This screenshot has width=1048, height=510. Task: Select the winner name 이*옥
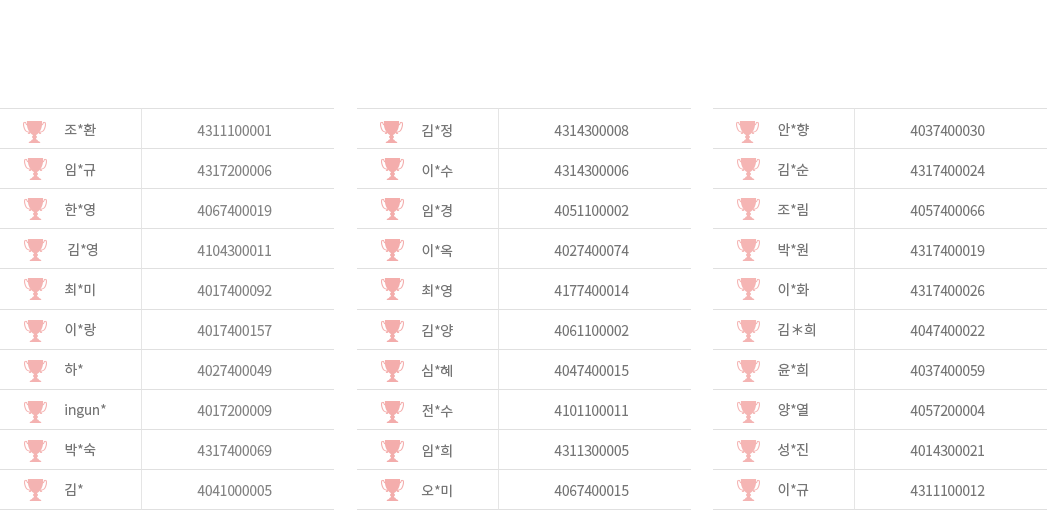tap(437, 250)
